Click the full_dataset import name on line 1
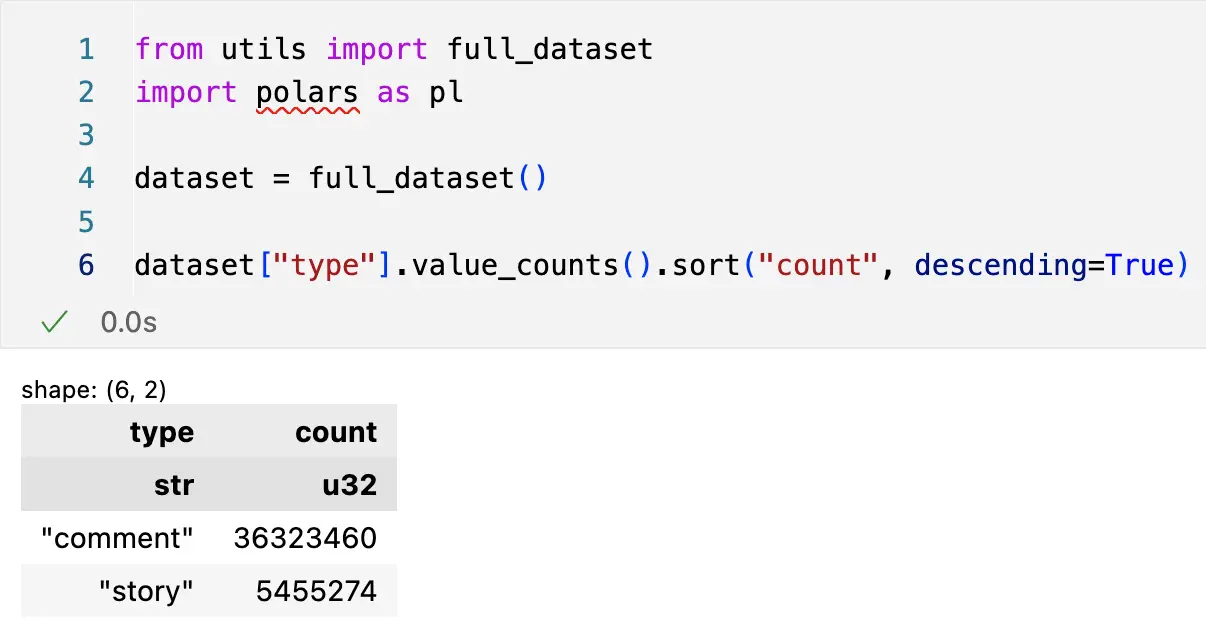 (x=549, y=48)
